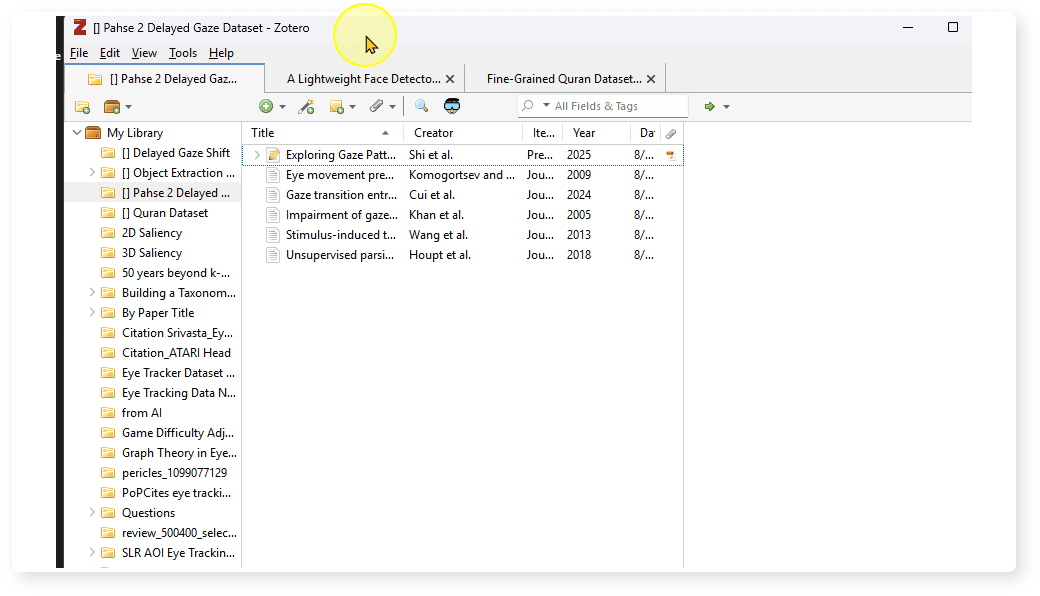Screen dimensions: 1040x596
Task: Click the paperclip attachment column header
Action: (671, 133)
